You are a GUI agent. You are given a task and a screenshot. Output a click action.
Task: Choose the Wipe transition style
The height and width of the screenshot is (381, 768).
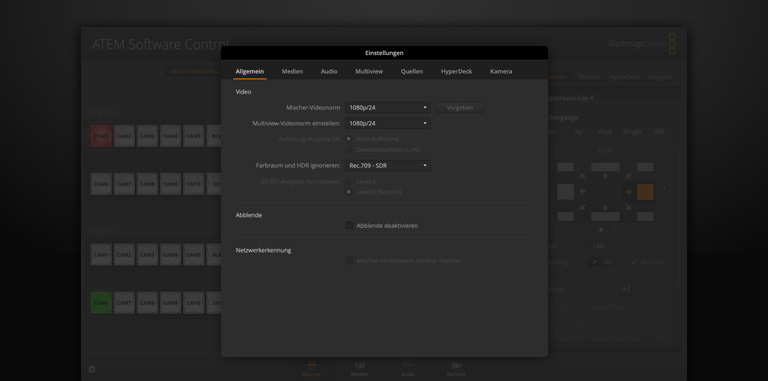click(604, 132)
